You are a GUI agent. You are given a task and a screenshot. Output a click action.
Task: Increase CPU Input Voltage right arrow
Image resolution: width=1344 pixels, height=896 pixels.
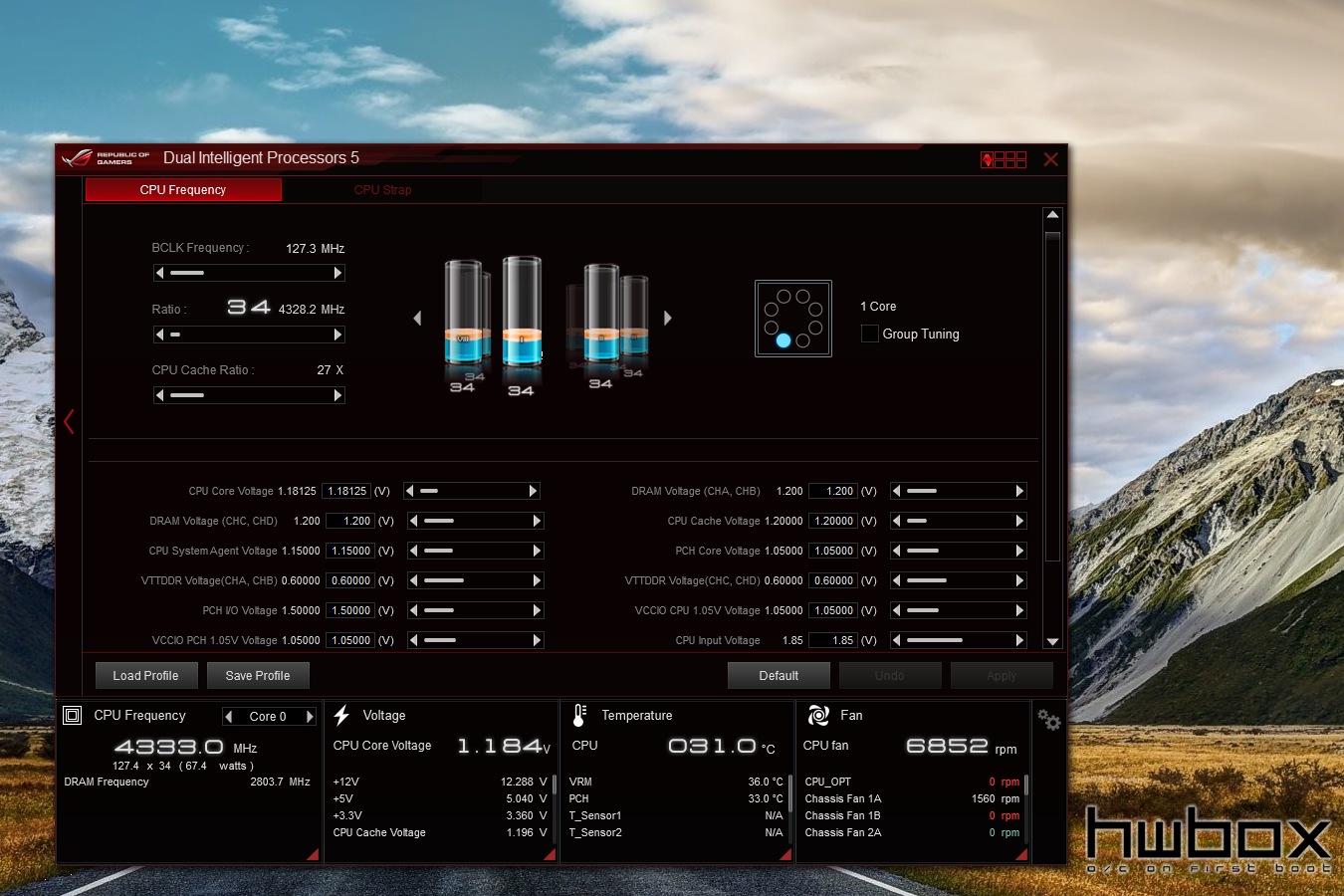pos(1019,640)
